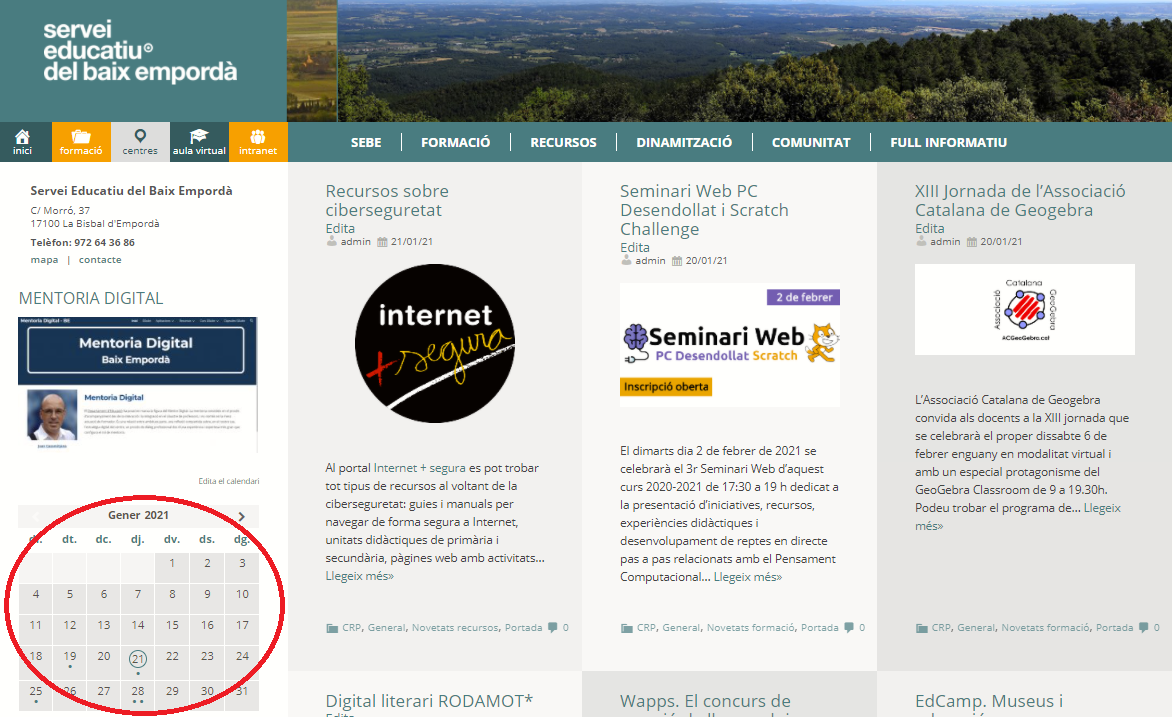
Task: Open the FORMACIÓ menu
Action: tap(455, 142)
